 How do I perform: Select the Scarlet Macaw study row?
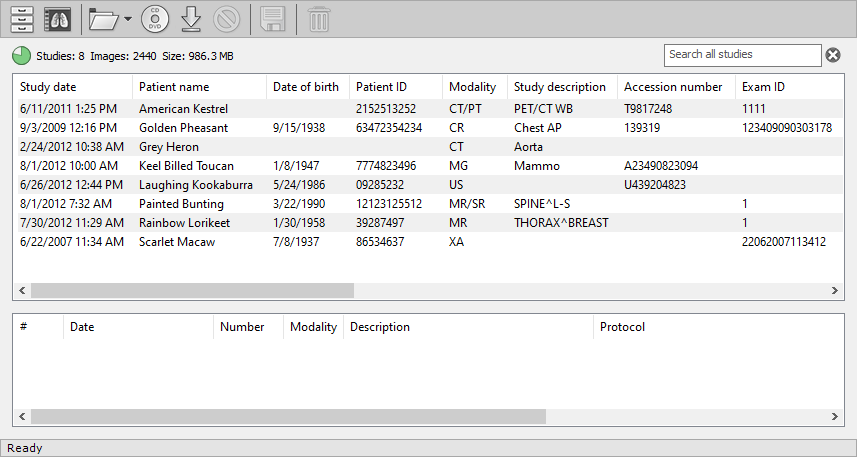coord(177,242)
